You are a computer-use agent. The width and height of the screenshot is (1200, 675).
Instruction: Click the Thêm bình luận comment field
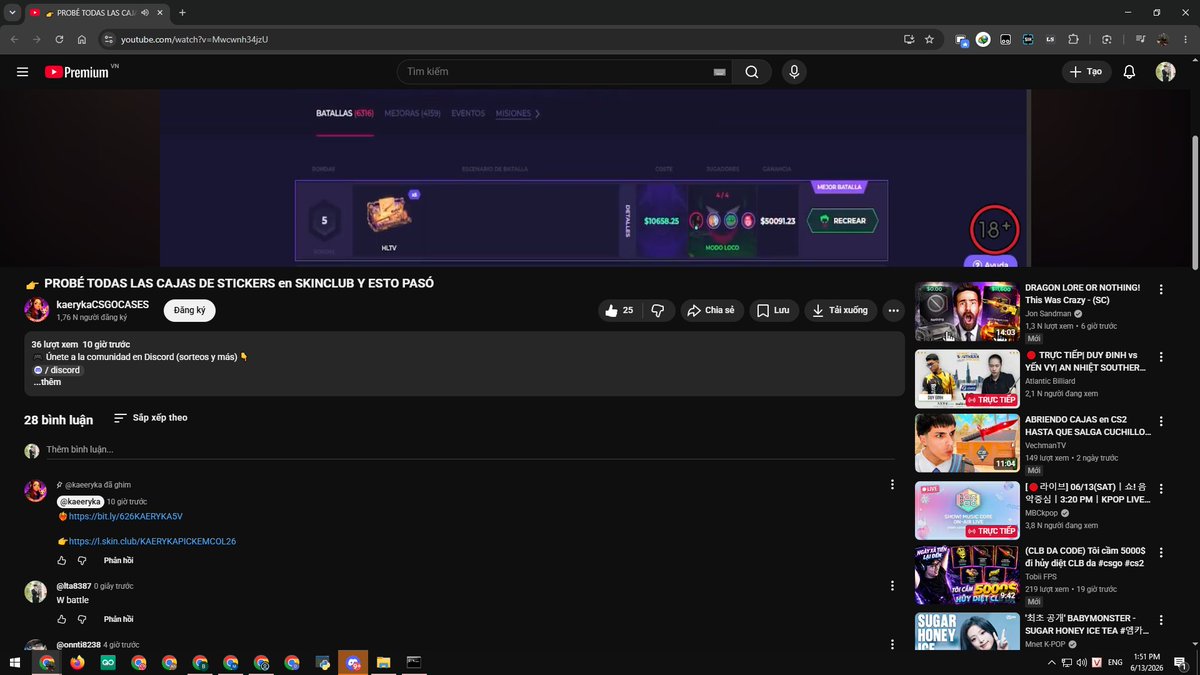(x=470, y=450)
